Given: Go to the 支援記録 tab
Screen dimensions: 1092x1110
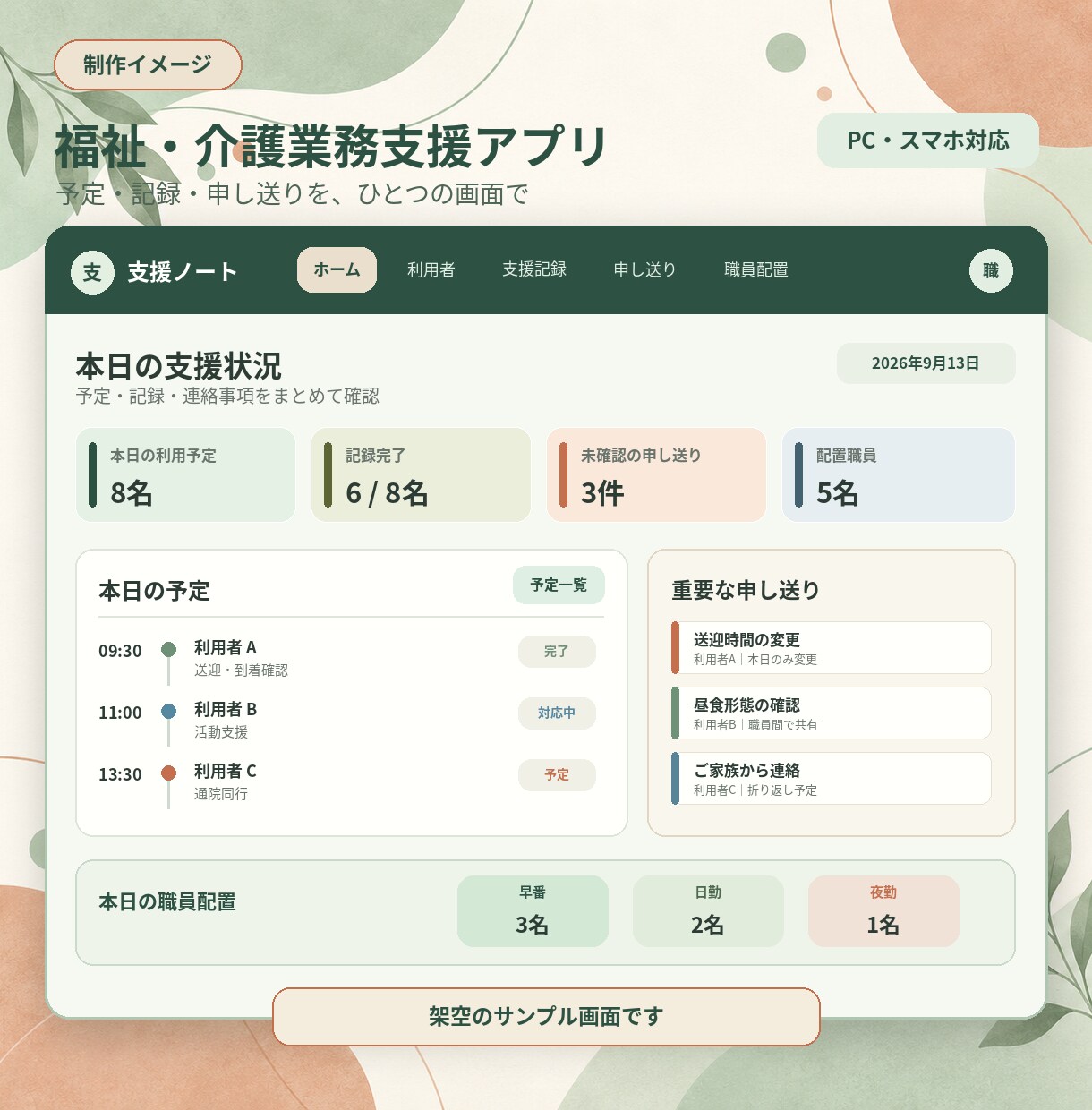Looking at the screenshot, I should click(x=534, y=269).
